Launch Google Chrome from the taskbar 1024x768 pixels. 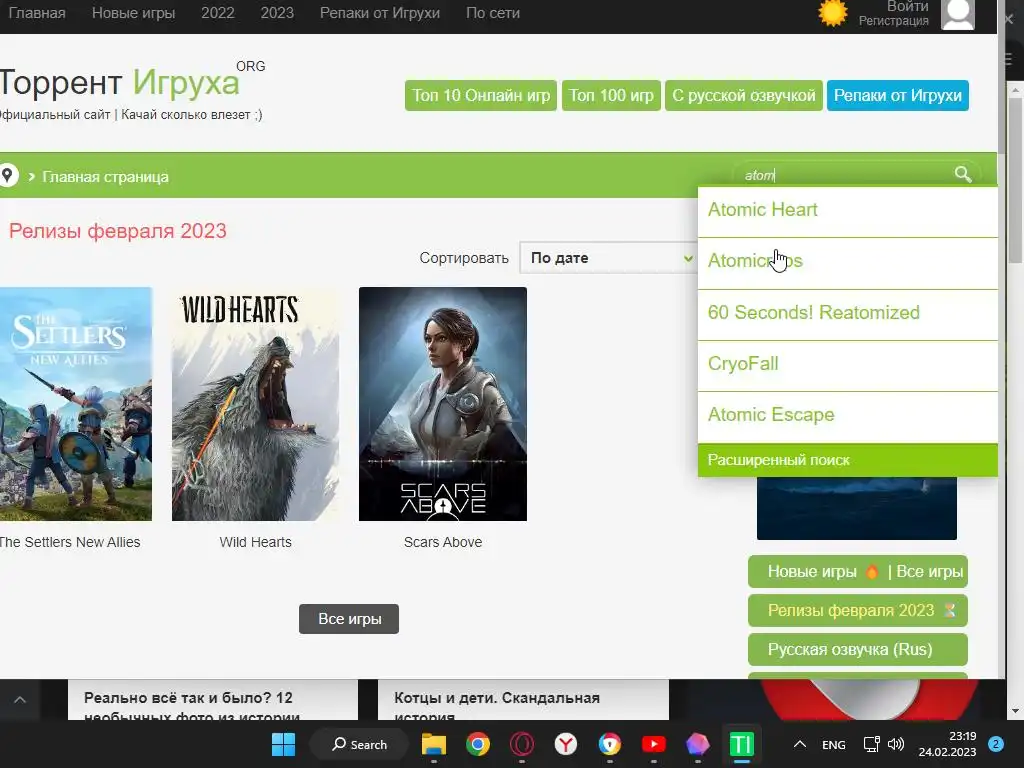(478, 744)
